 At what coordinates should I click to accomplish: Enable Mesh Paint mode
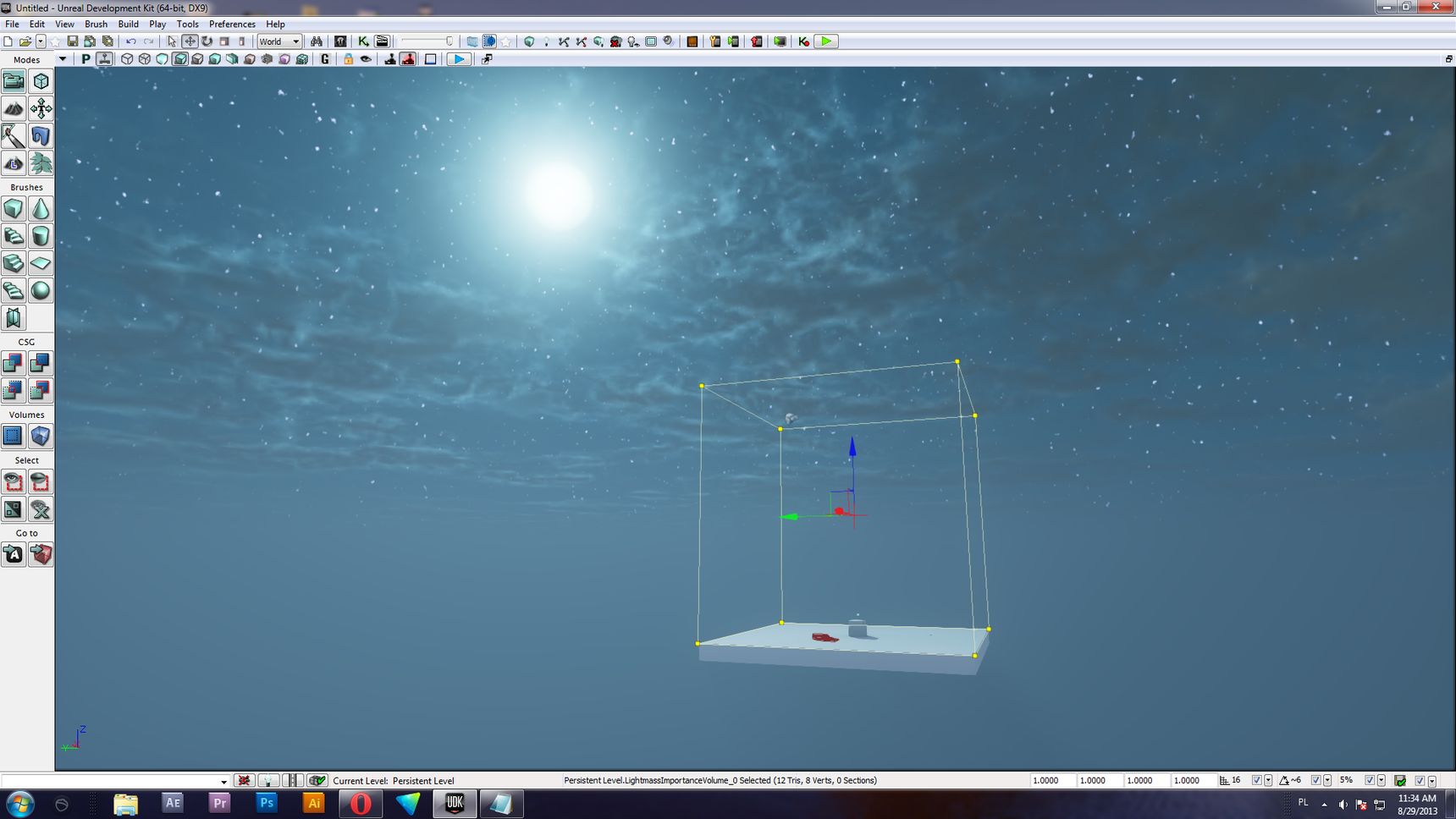(14, 135)
